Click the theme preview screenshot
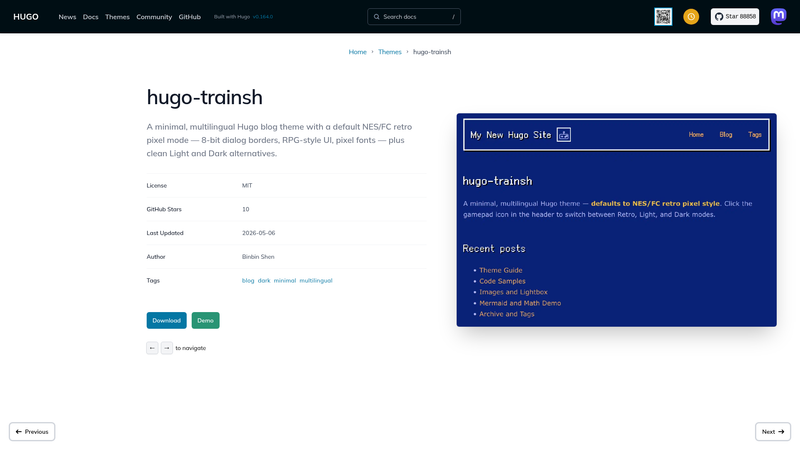The height and width of the screenshot is (450, 800). [x=616, y=220]
